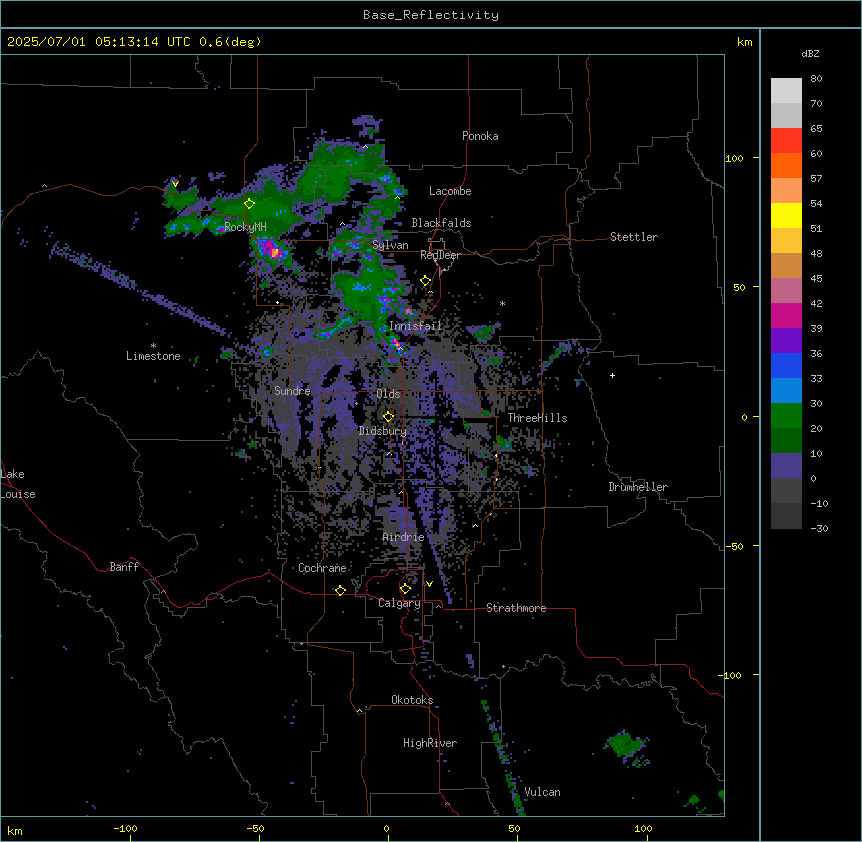Select the yellow diamond marker below Cochrane
This screenshot has width=862, height=842.
pos(340,590)
